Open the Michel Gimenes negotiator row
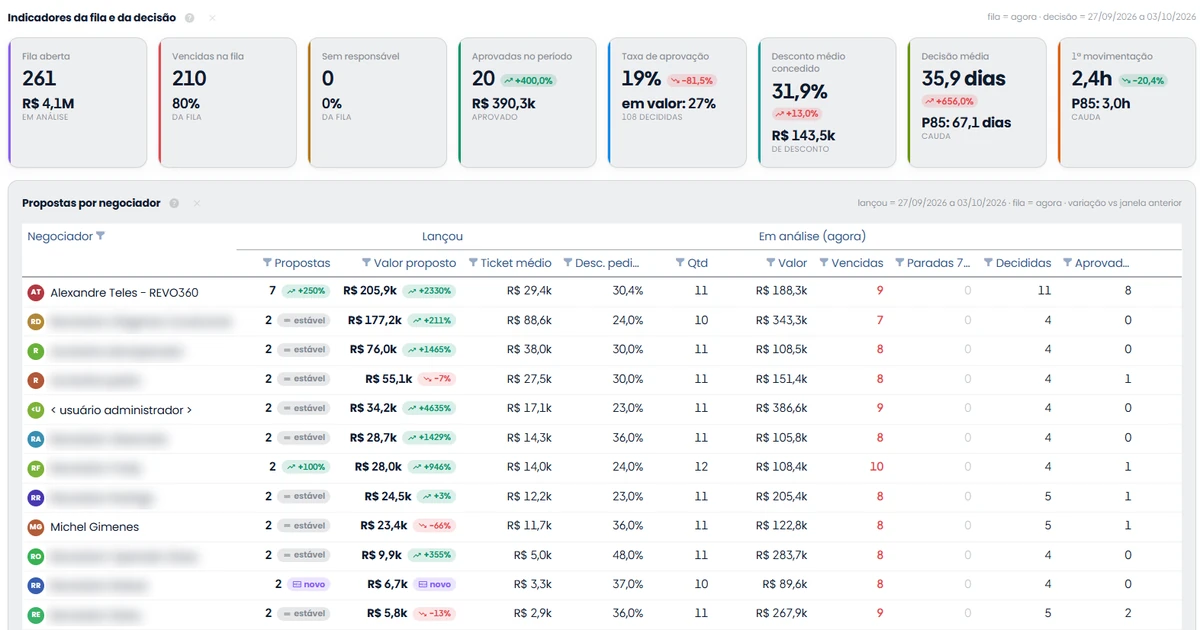 point(602,526)
